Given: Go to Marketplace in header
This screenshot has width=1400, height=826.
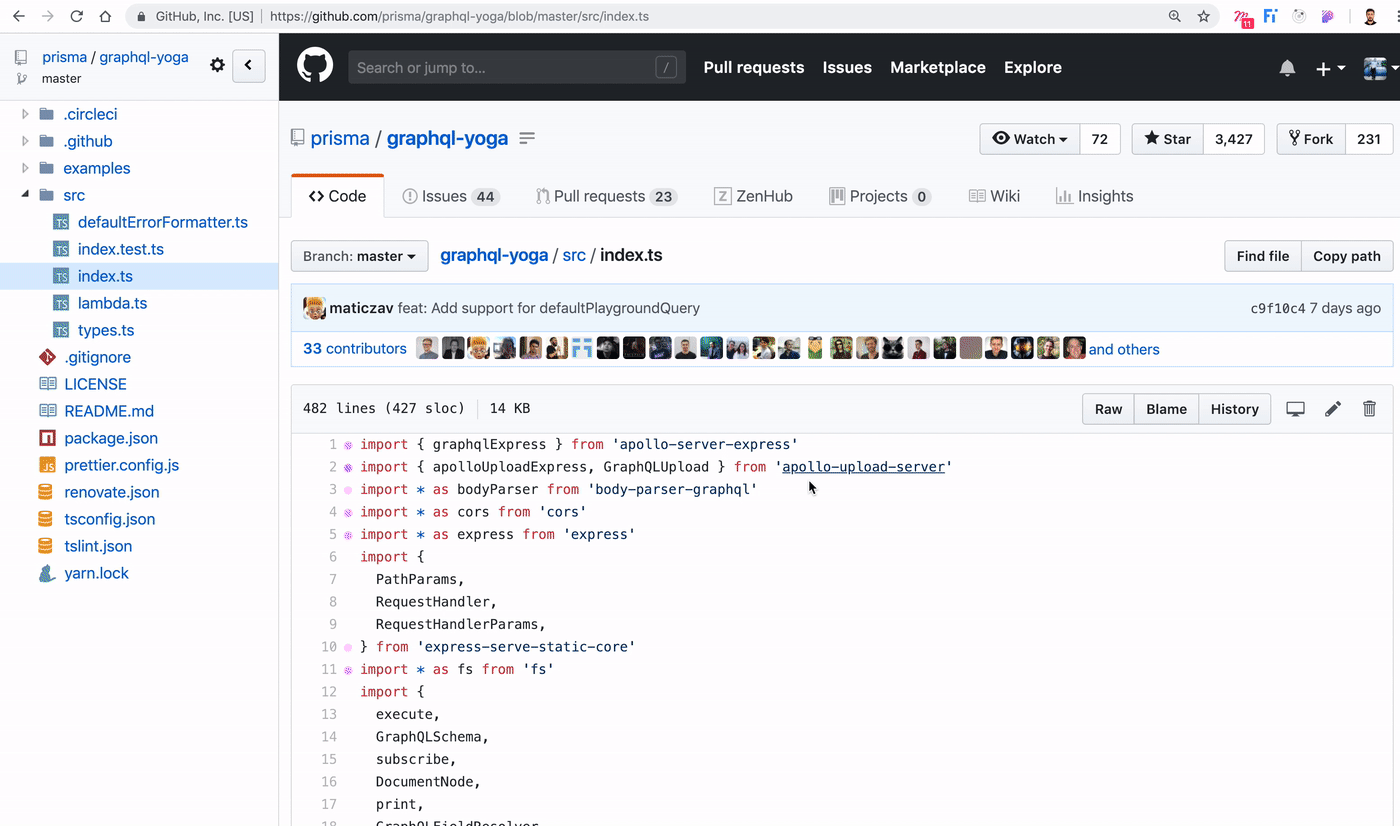Looking at the screenshot, I should coord(938,68).
